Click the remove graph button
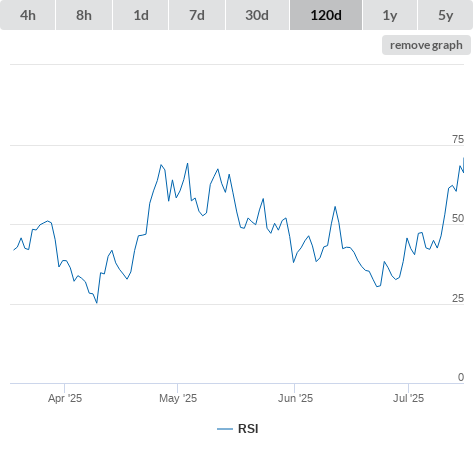 [x=426, y=45]
